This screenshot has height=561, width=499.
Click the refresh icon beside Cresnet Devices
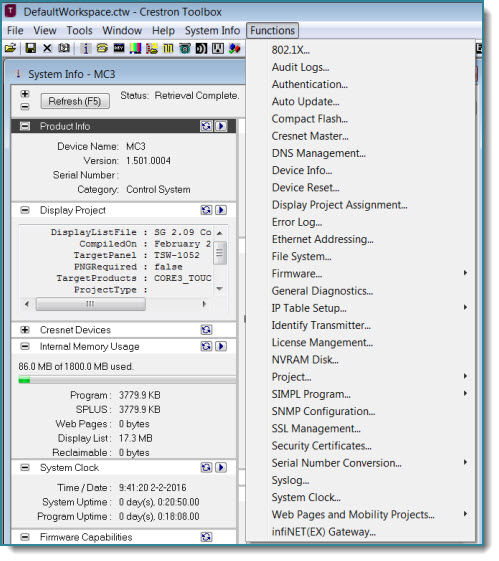(x=206, y=330)
